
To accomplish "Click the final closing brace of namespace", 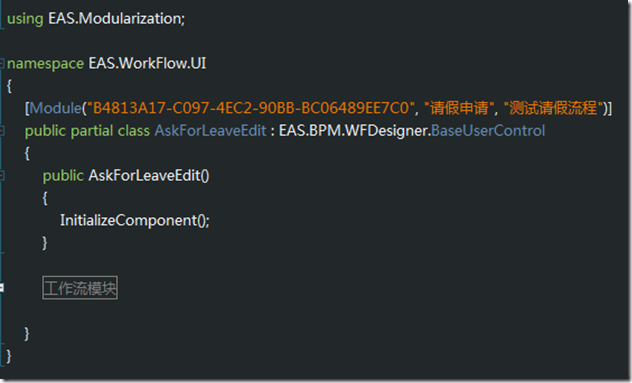I will coord(9,356).
